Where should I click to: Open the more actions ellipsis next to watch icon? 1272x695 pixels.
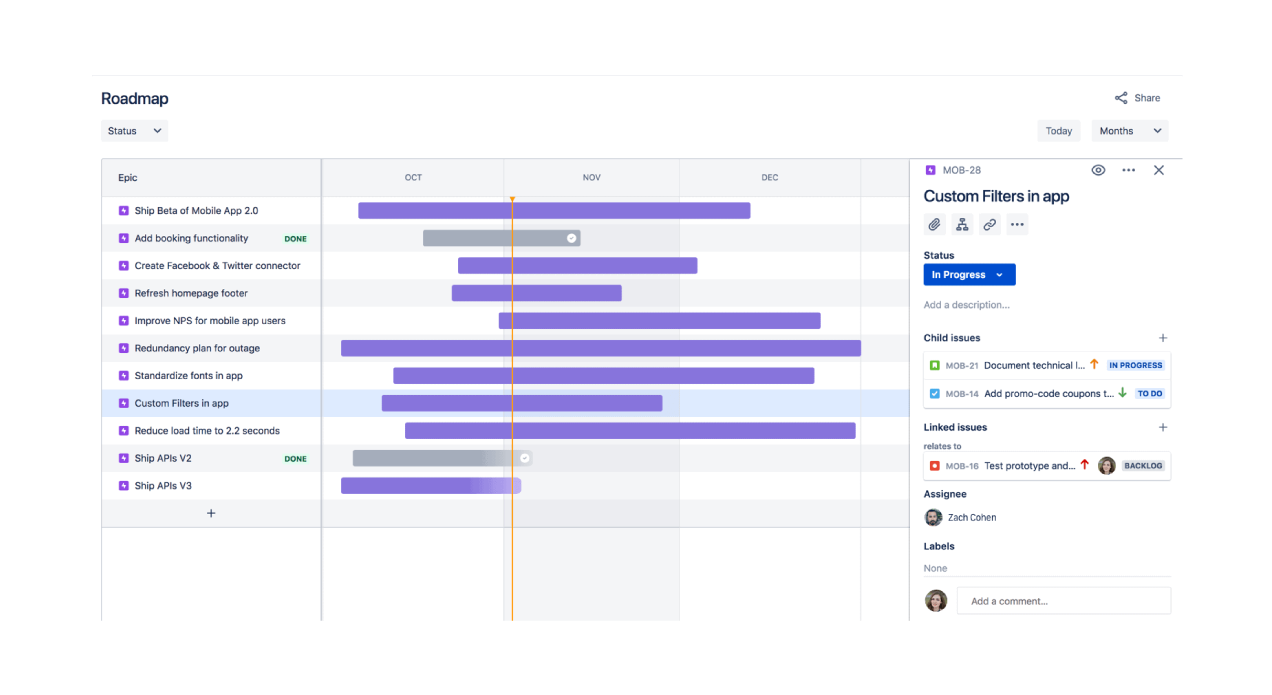click(x=1128, y=170)
